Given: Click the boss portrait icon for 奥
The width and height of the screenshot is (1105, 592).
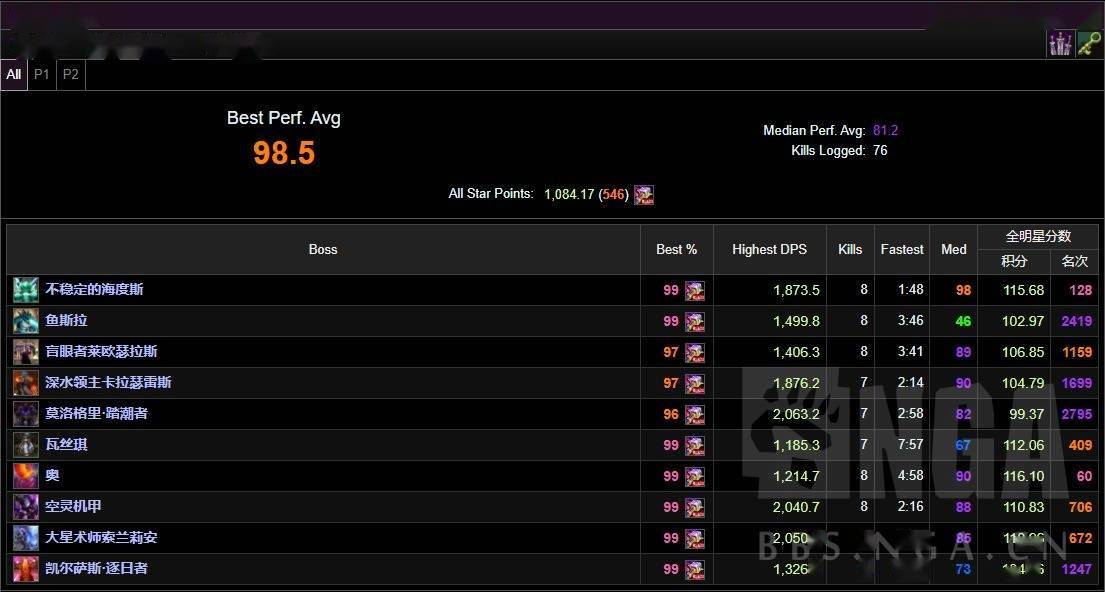Looking at the screenshot, I should [26, 476].
